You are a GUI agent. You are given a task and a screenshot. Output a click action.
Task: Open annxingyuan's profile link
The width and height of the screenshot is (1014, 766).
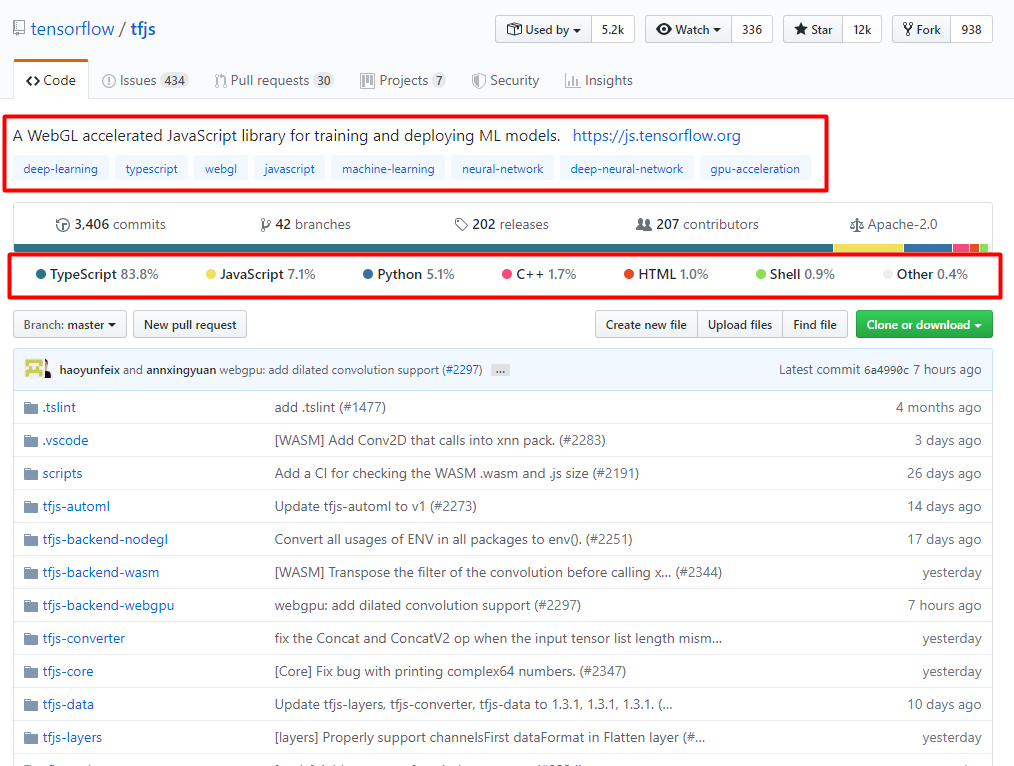pyautogui.click(x=181, y=370)
